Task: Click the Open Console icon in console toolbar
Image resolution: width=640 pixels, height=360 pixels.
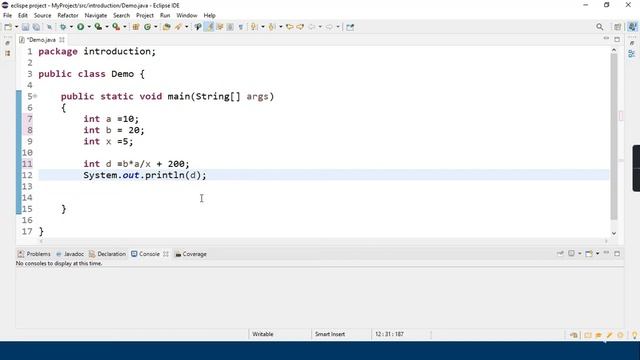Action: 589,254
